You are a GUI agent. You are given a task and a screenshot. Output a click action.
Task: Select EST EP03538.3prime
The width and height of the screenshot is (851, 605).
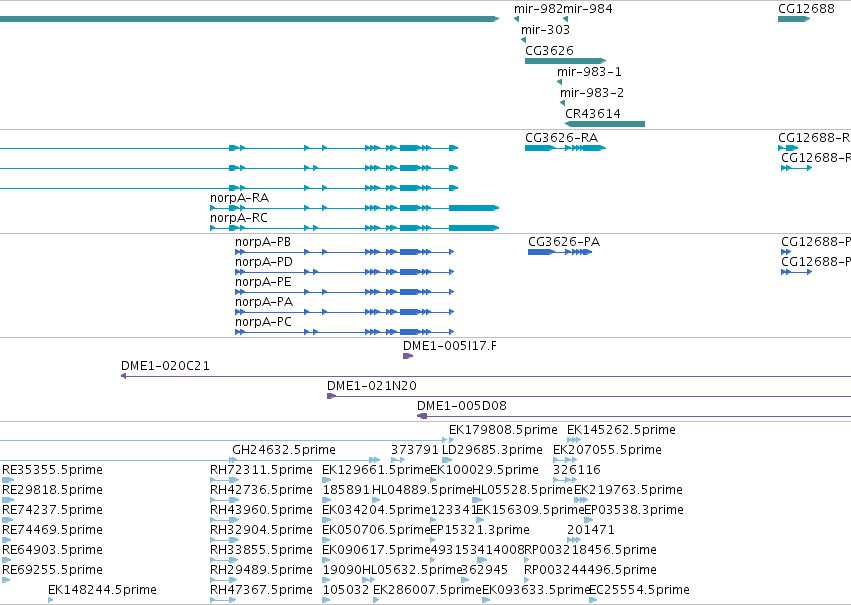(x=634, y=511)
